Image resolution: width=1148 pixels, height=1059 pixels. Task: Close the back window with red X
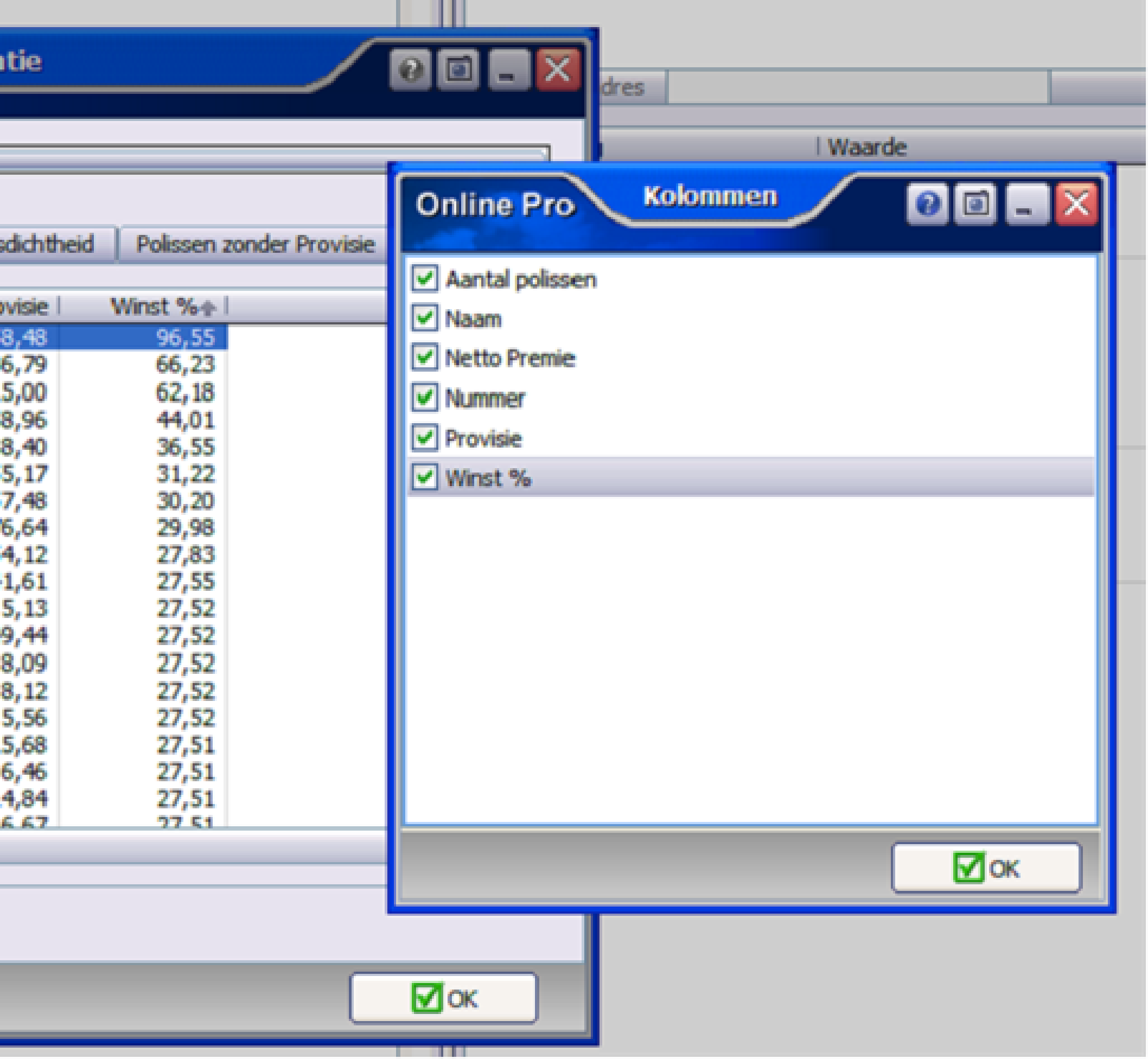558,70
